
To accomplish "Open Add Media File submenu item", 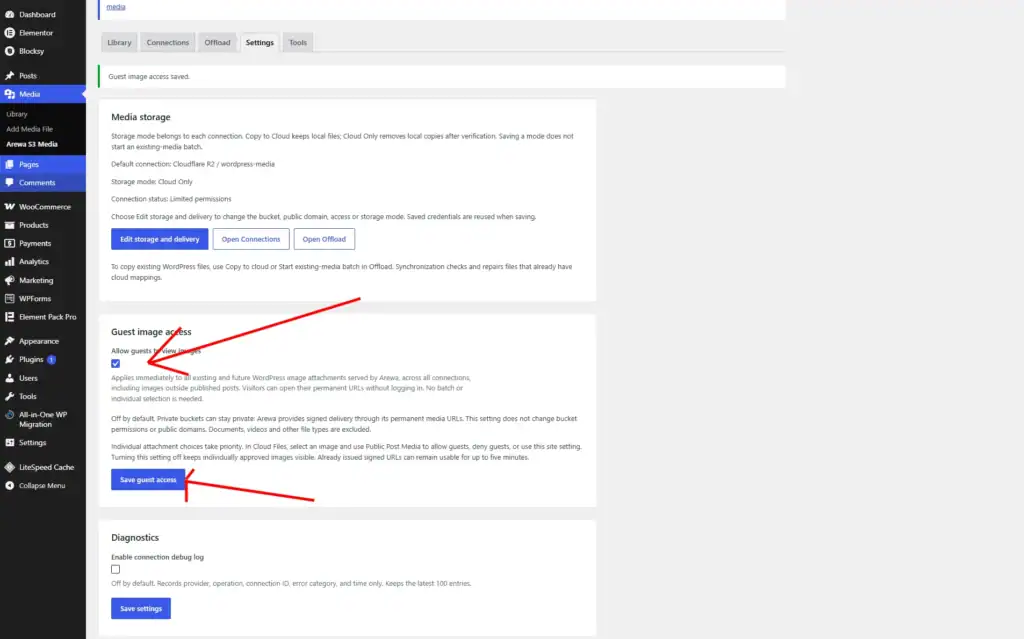I will 29,129.
